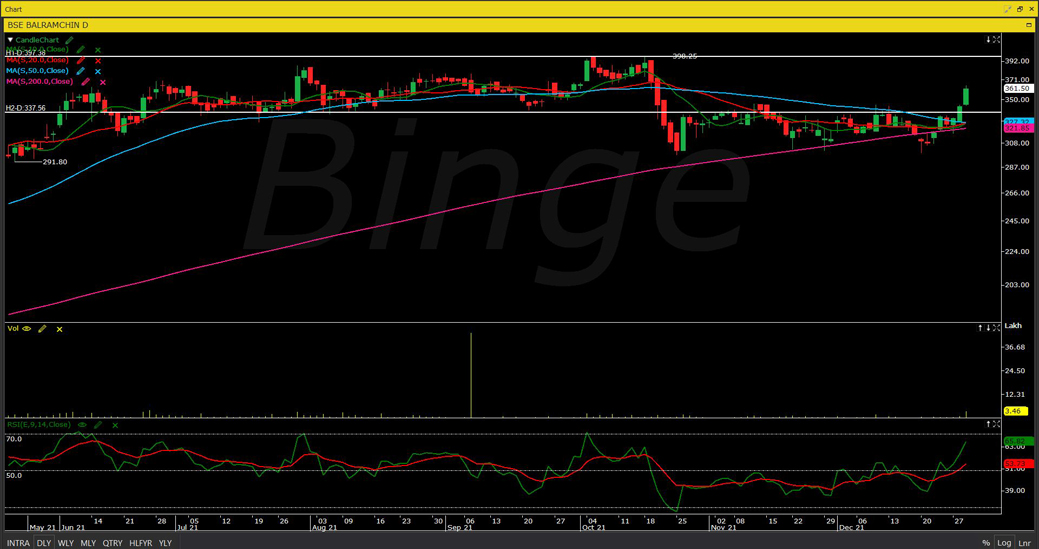Image resolution: width=1039 pixels, height=549 pixels.
Task: Move the RSI panel up
Action: point(988,424)
